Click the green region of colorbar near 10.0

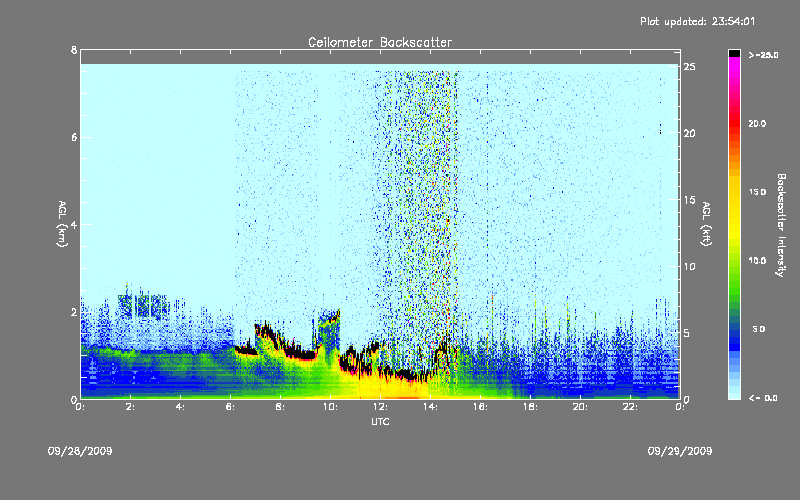[734, 261]
